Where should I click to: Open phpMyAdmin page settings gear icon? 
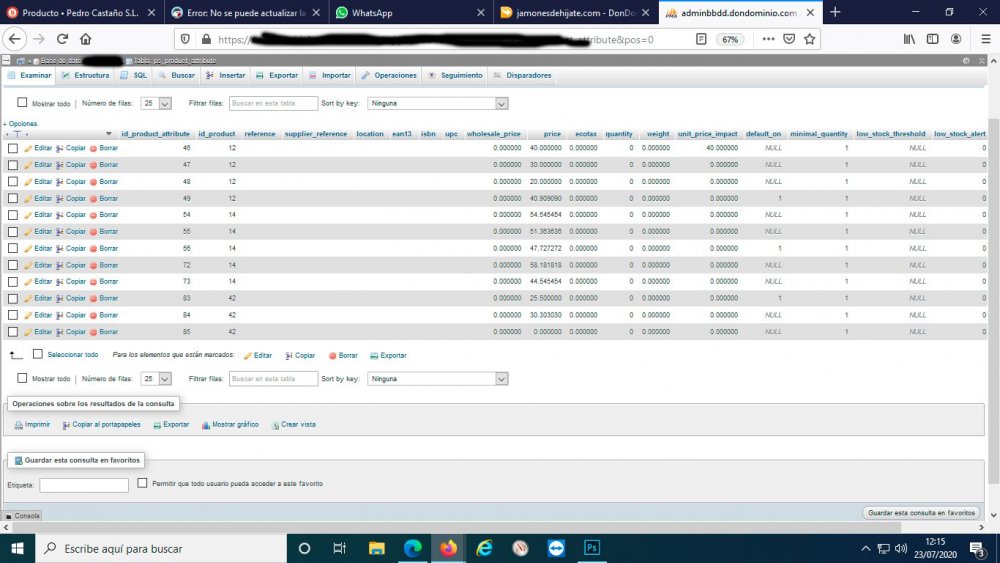coord(966,61)
